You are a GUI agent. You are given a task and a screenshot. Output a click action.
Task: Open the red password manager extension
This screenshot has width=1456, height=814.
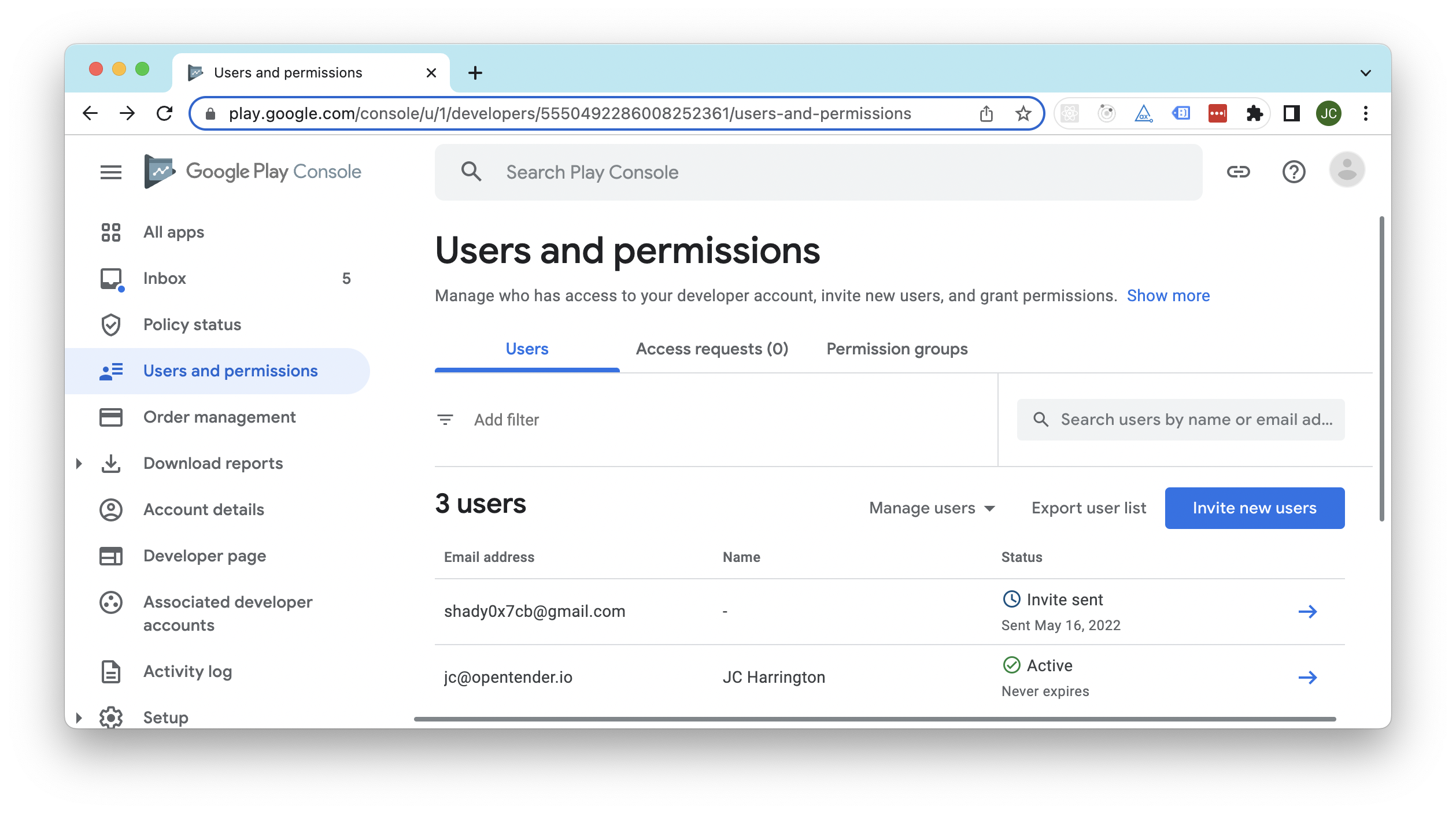coord(1218,113)
